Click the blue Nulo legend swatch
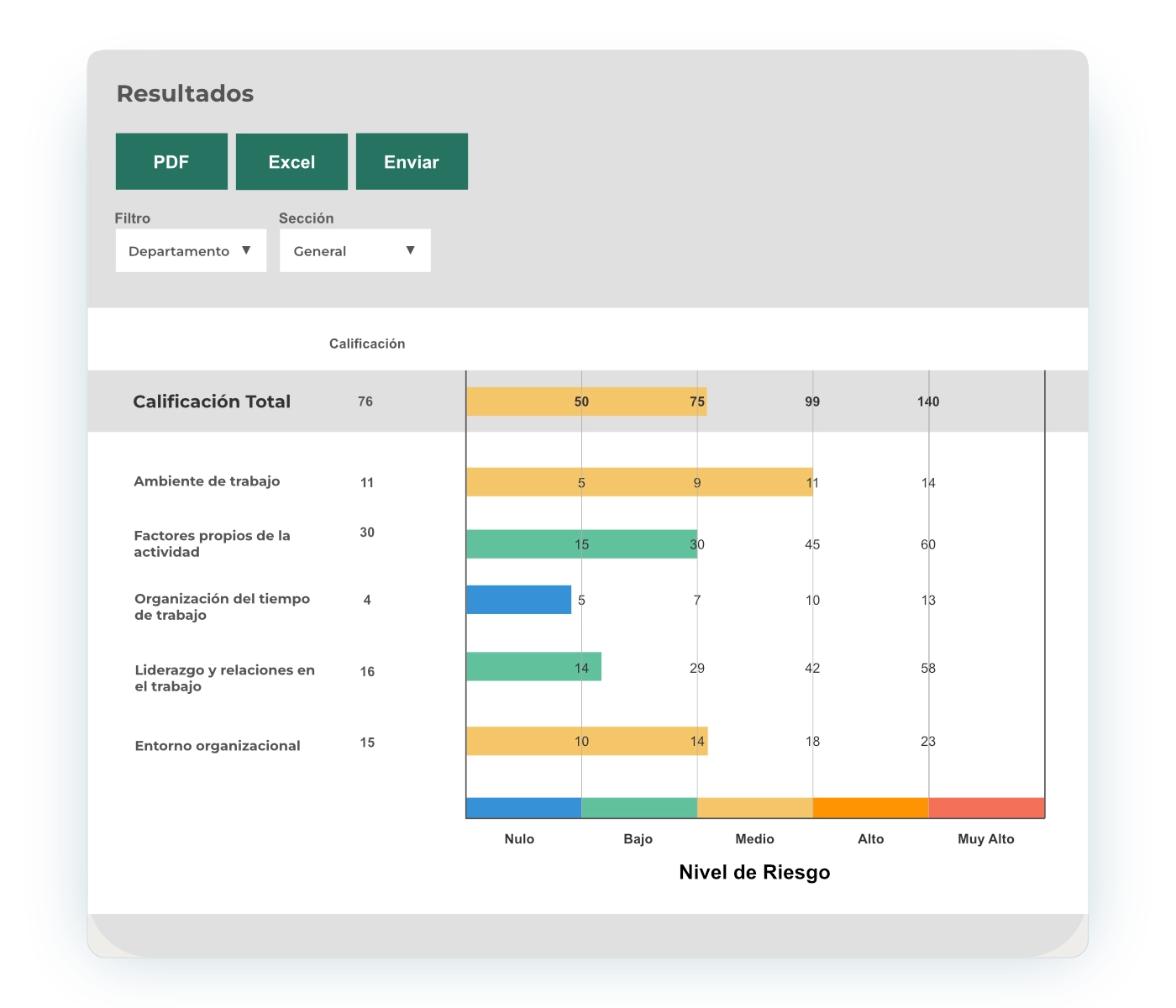 coord(523,808)
